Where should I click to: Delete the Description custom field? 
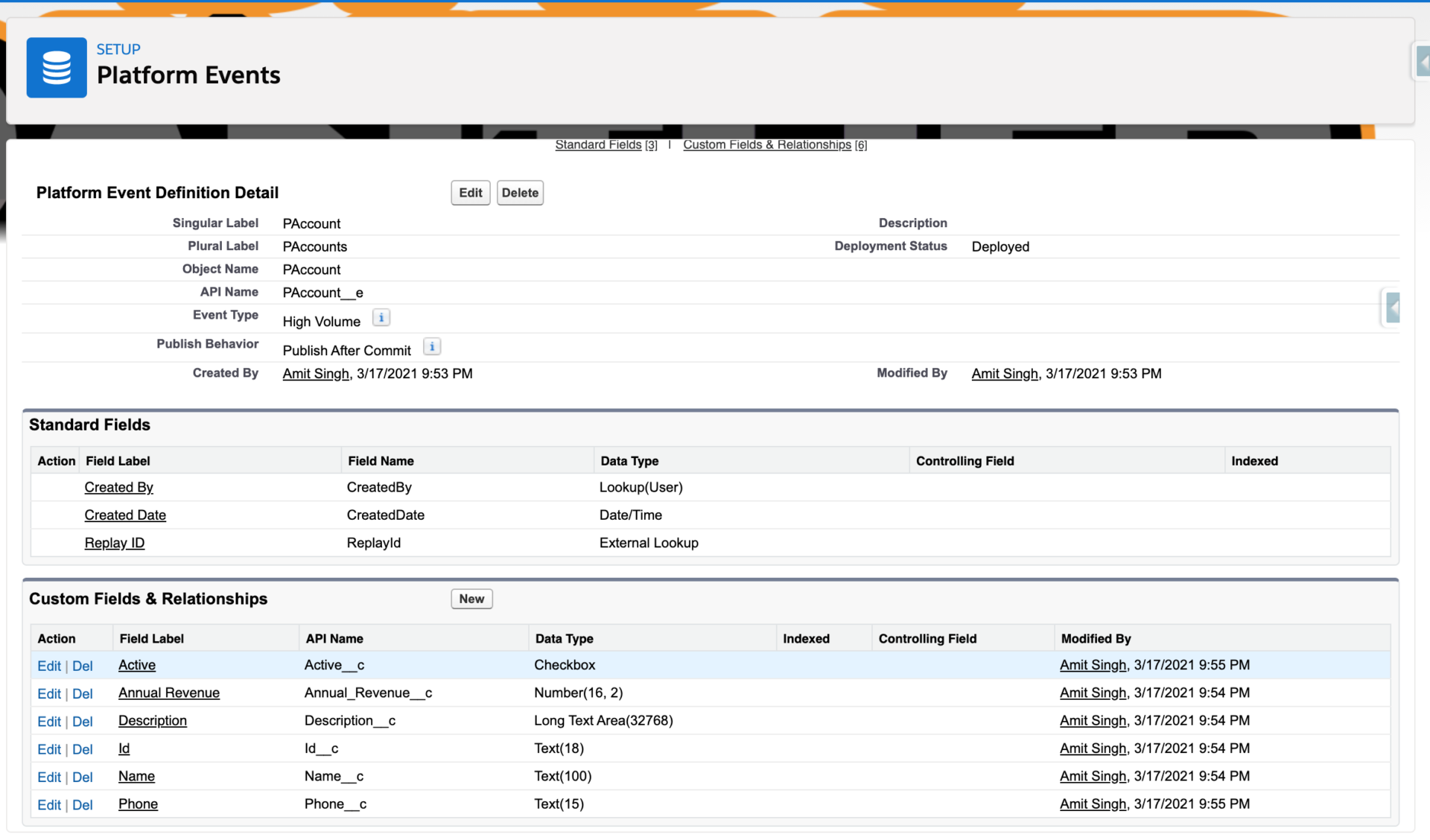pos(83,721)
